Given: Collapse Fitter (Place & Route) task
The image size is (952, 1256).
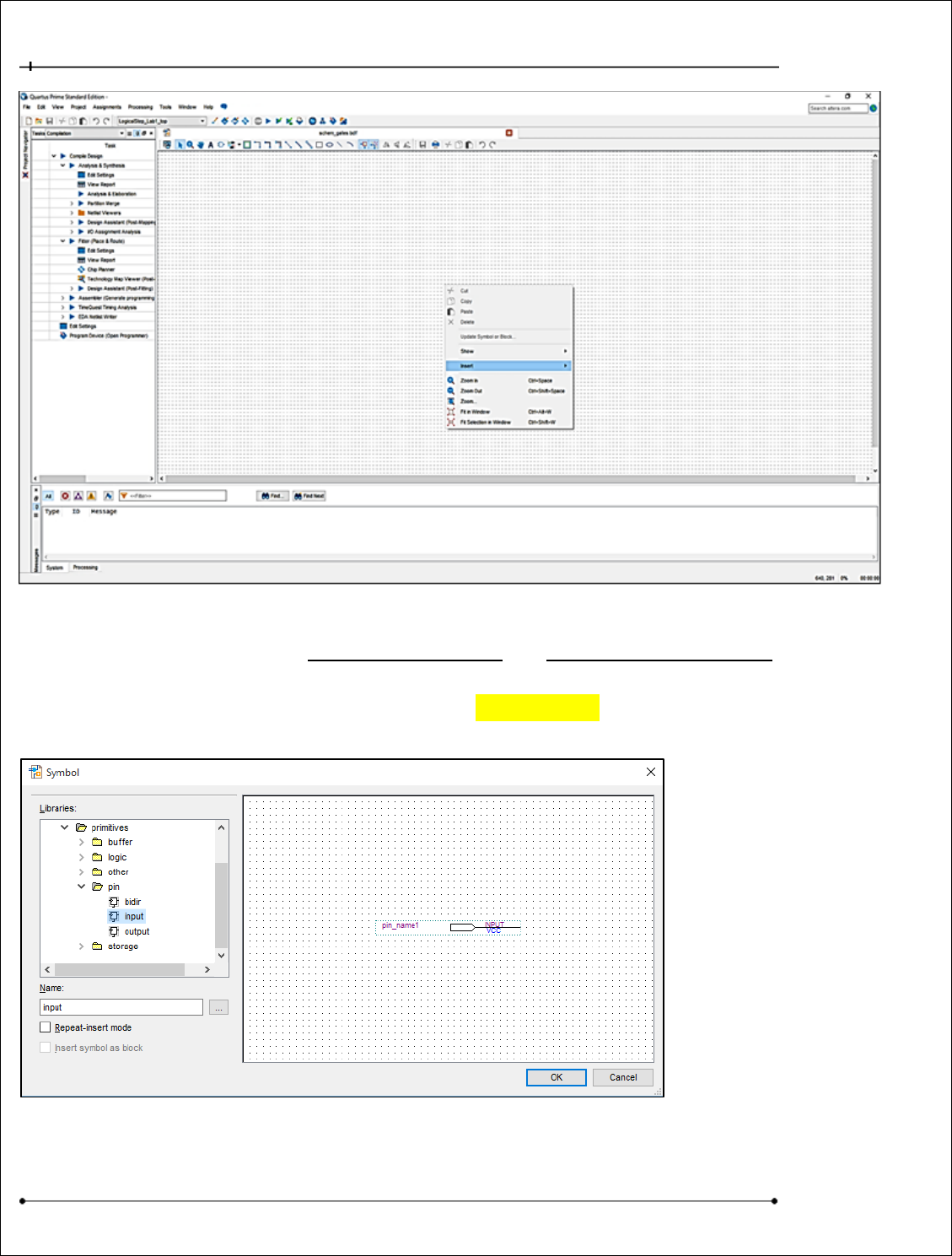Looking at the screenshot, I should (62, 241).
